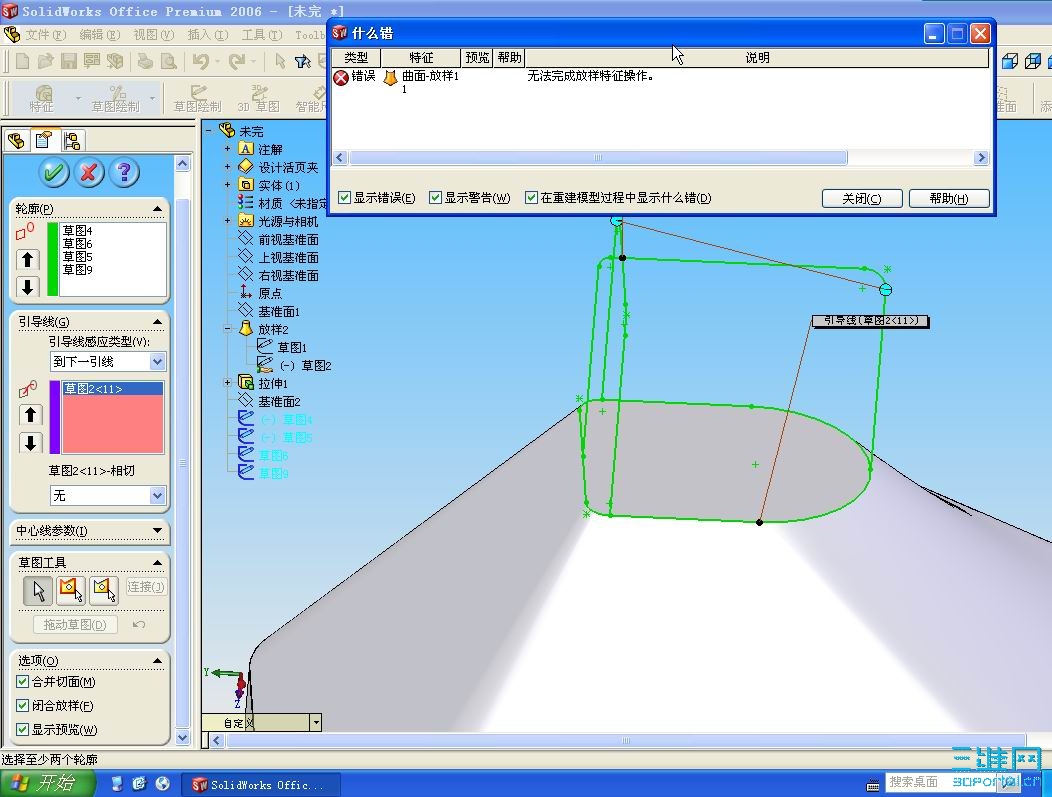Screen dimensions: 1052x797
Task: Click purple guide curve color bar
Action: coord(55,417)
